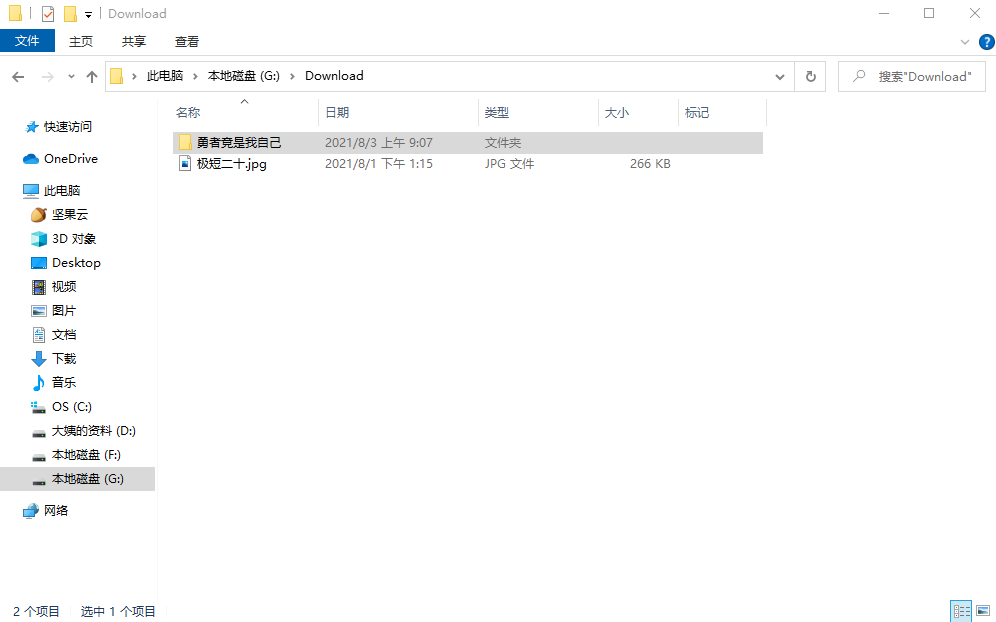Click the search magnifier icon

859,76
